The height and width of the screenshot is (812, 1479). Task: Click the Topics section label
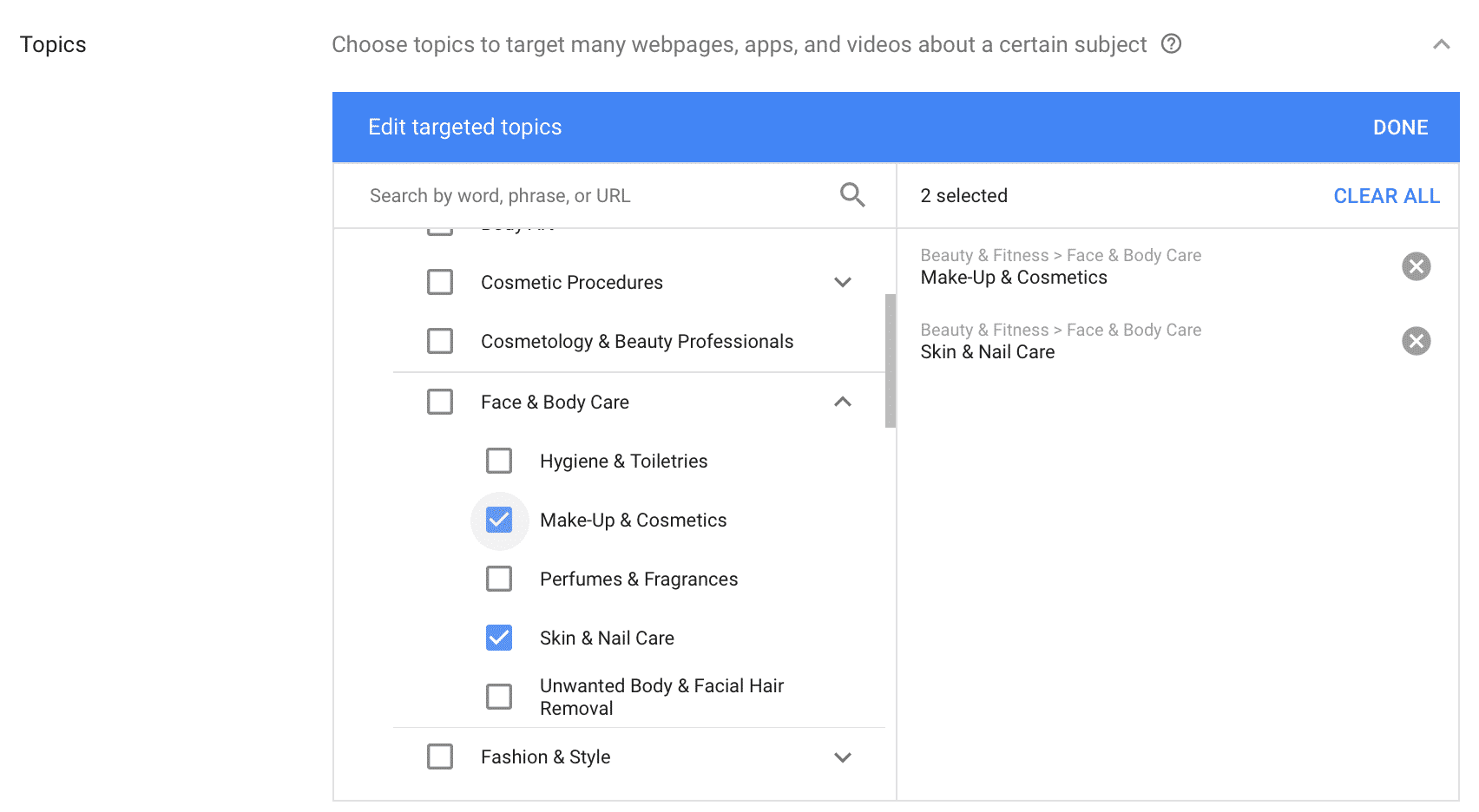[x=53, y=45]
